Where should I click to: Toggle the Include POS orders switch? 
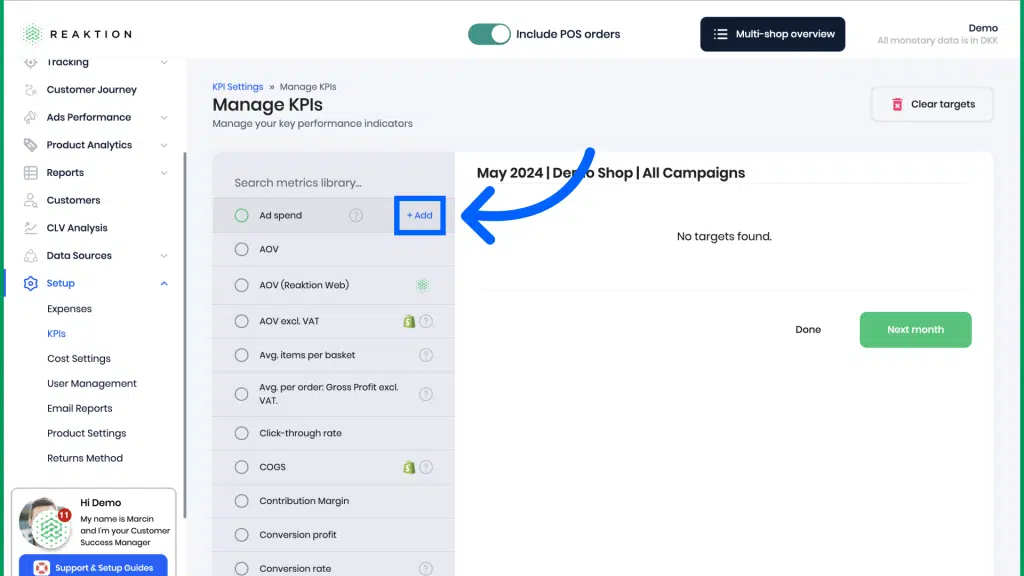[x=489, y=34]
